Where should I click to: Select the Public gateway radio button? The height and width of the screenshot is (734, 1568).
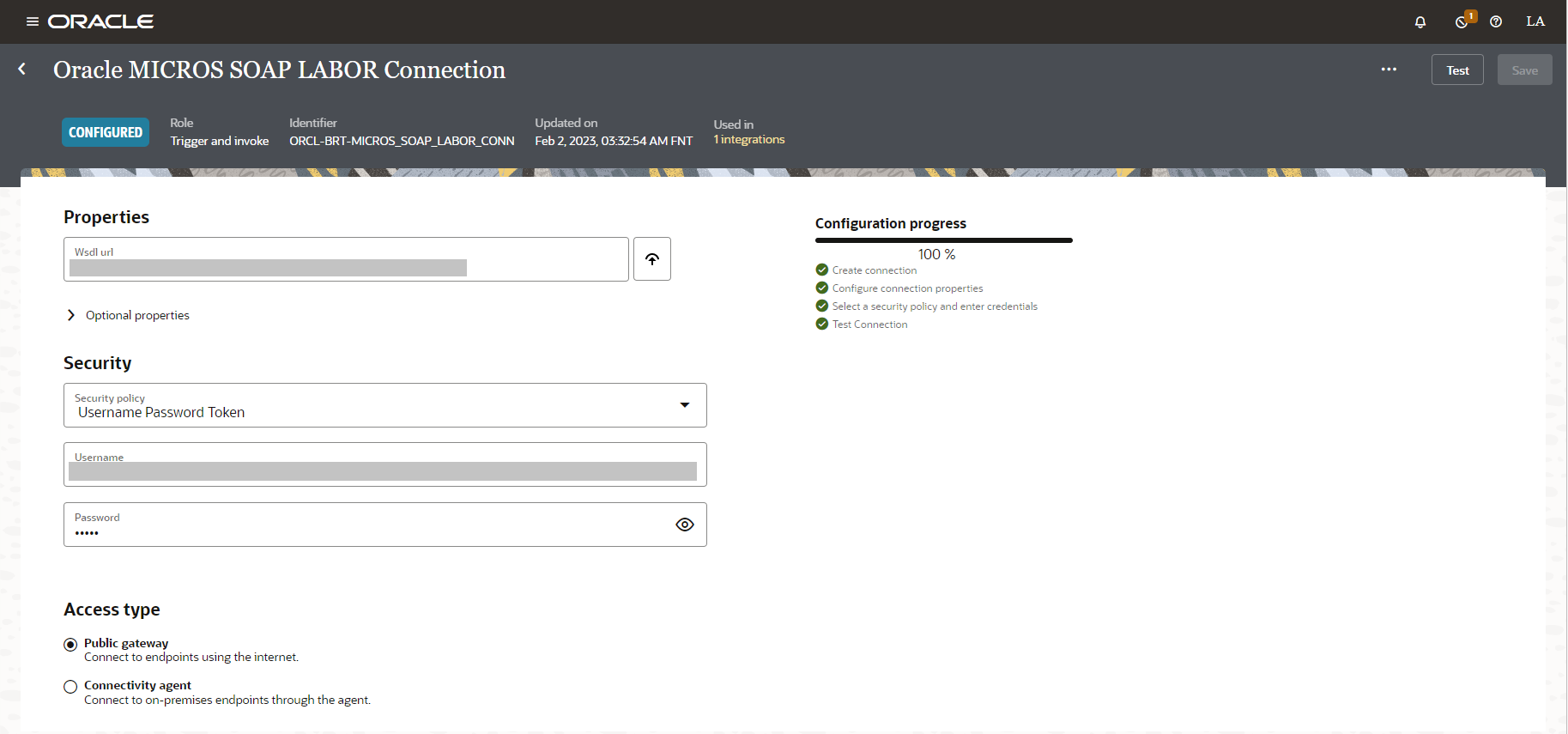point(70,645)
